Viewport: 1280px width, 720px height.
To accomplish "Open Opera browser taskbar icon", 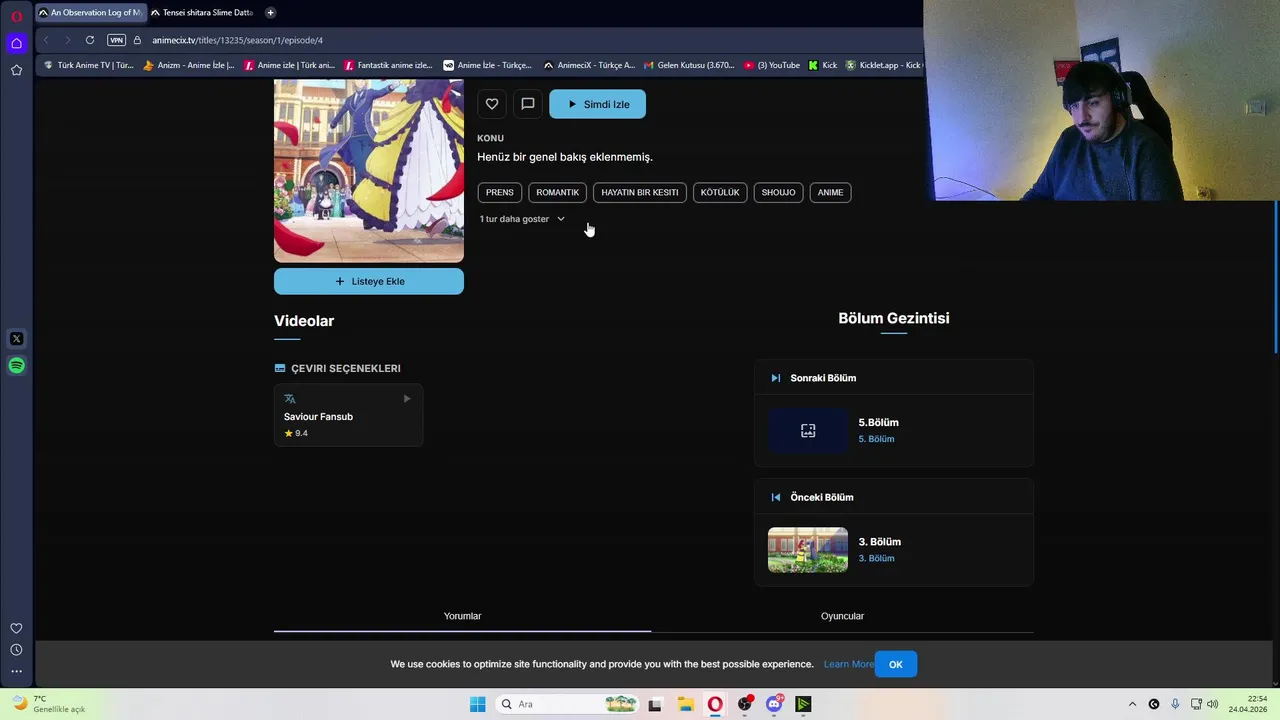I will pos(715,704).
